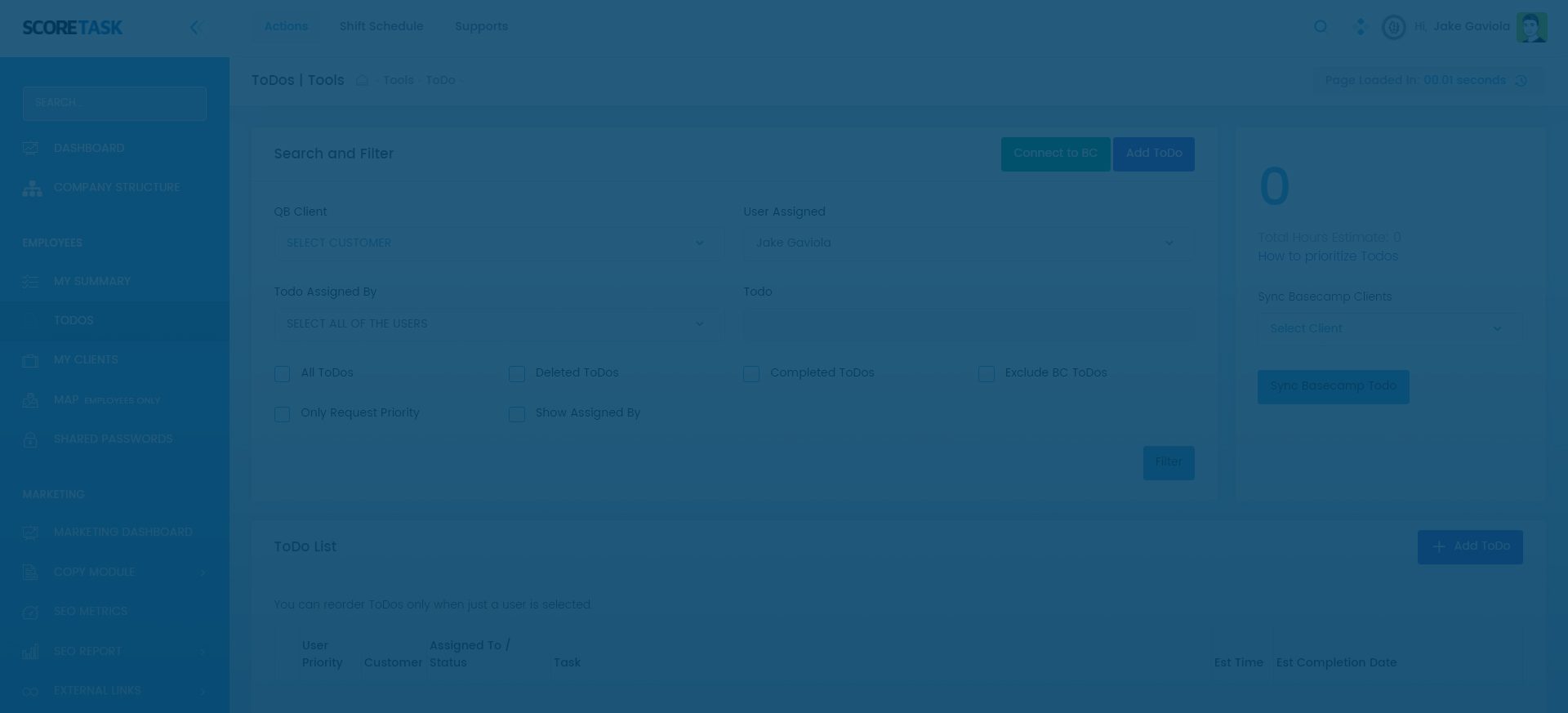Click the Shared Passwords lock icon
Image resolution: width=1568 pixels, height=713 pixels.
pos(30,439)
